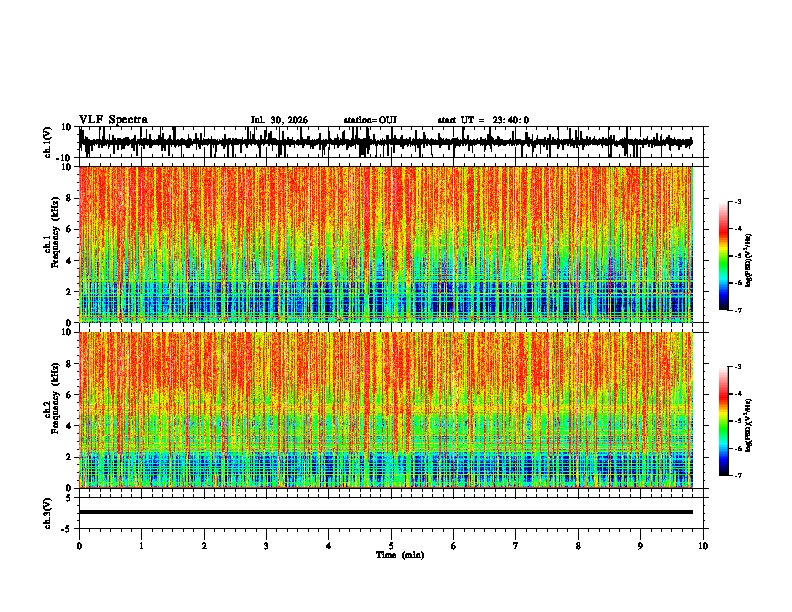This screenshot has height=612, width=792.
Task: Click the "station=OUI" header label
Action: (x=370, y=120)
